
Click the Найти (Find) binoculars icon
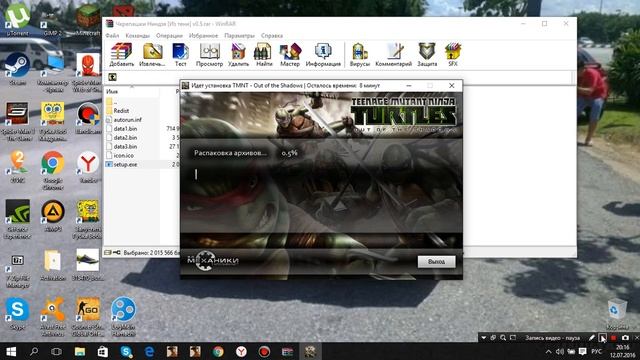[x=264, y=55]
